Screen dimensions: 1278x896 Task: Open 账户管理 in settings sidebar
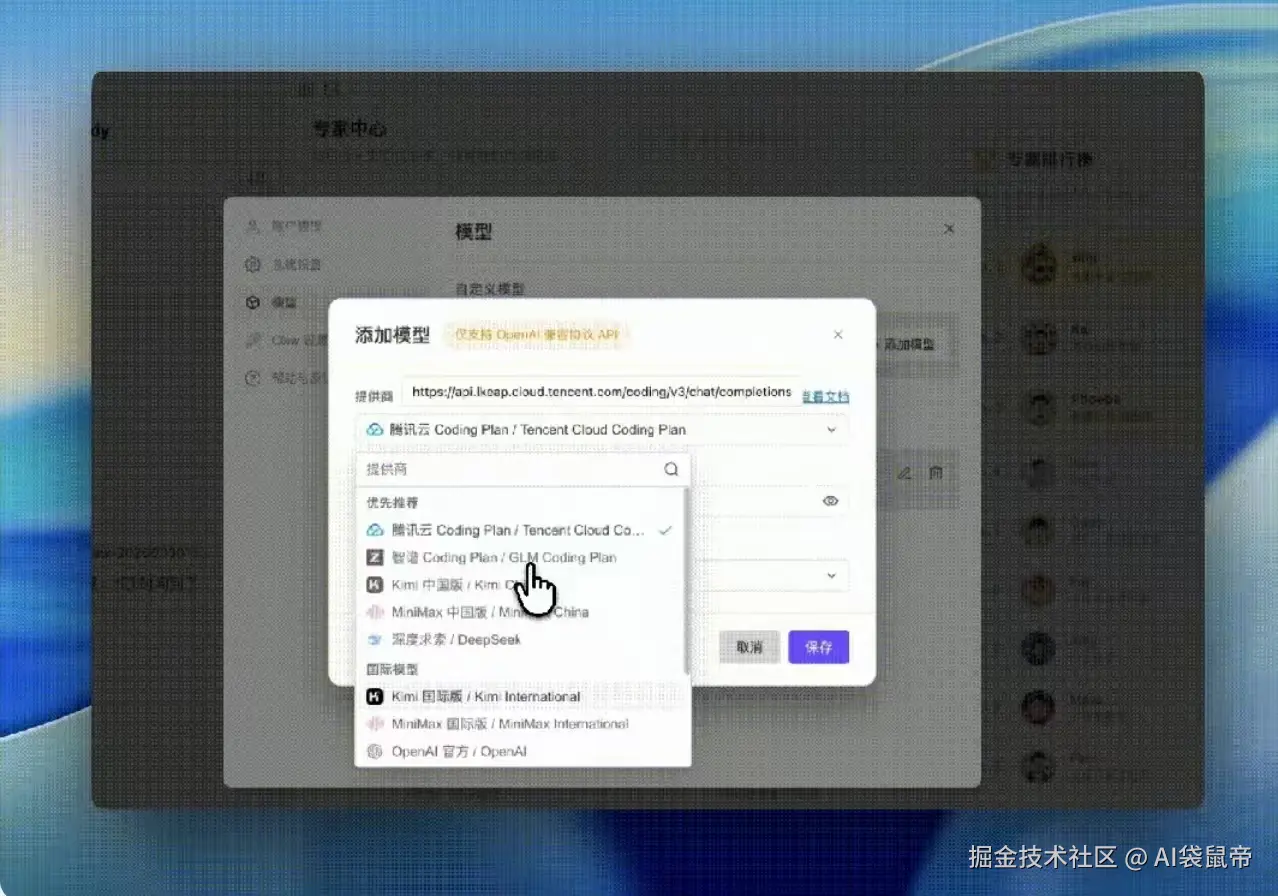click(285, 227)
